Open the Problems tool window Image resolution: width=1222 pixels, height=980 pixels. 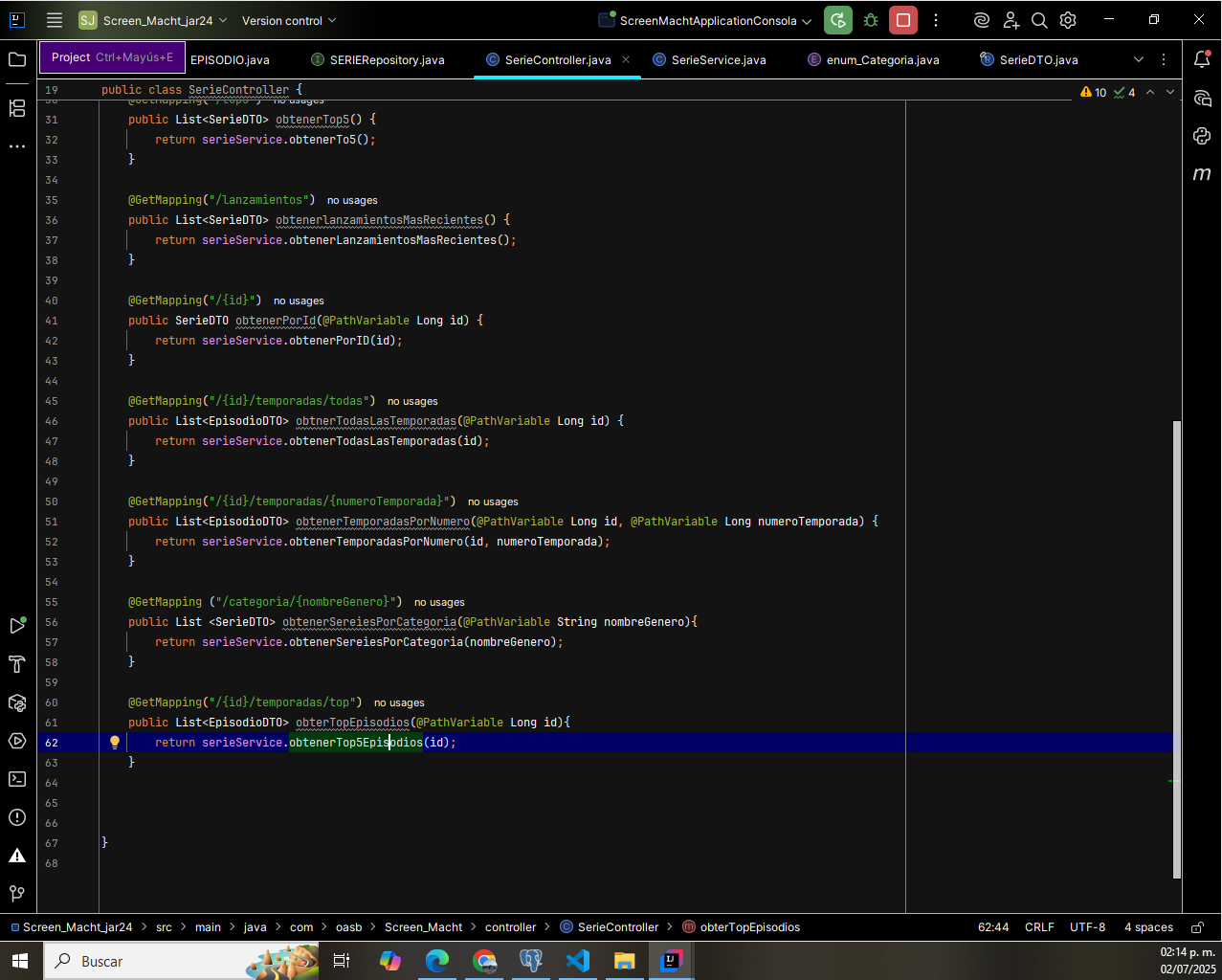(x=17, y=817)
